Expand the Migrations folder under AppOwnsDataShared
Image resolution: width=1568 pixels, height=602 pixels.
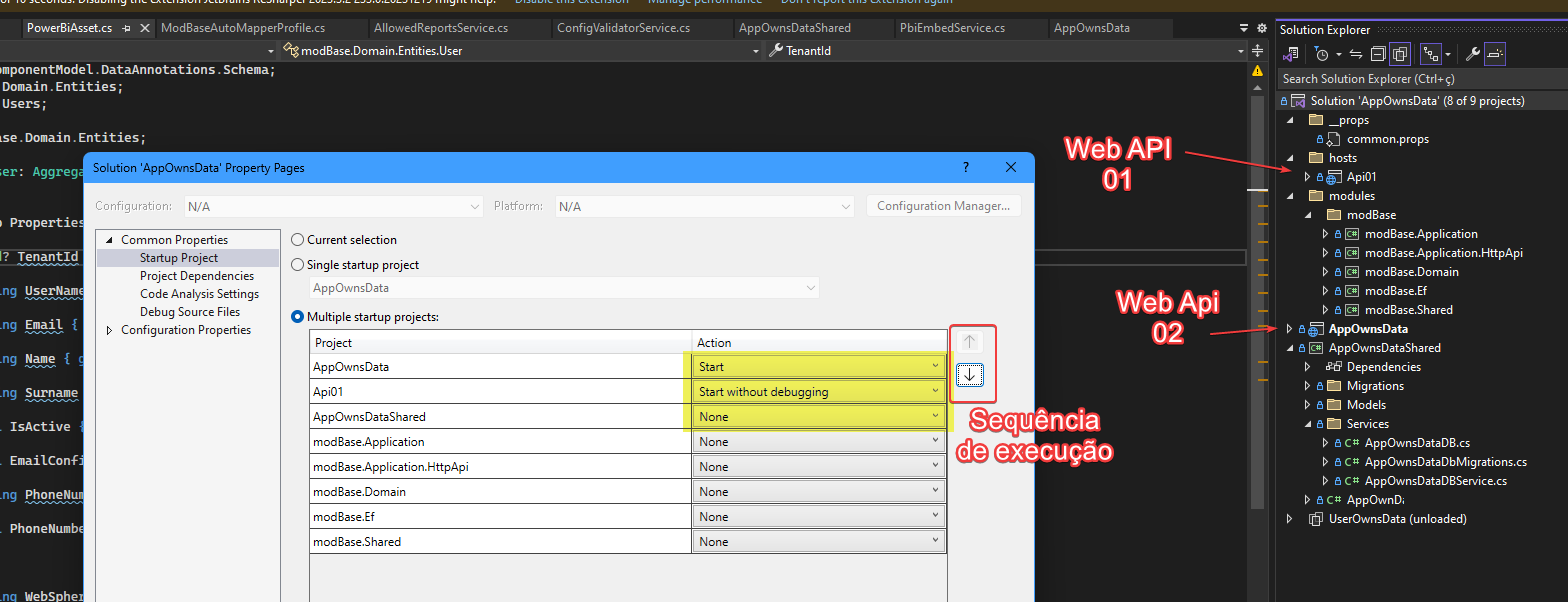tap(1307, 386)
